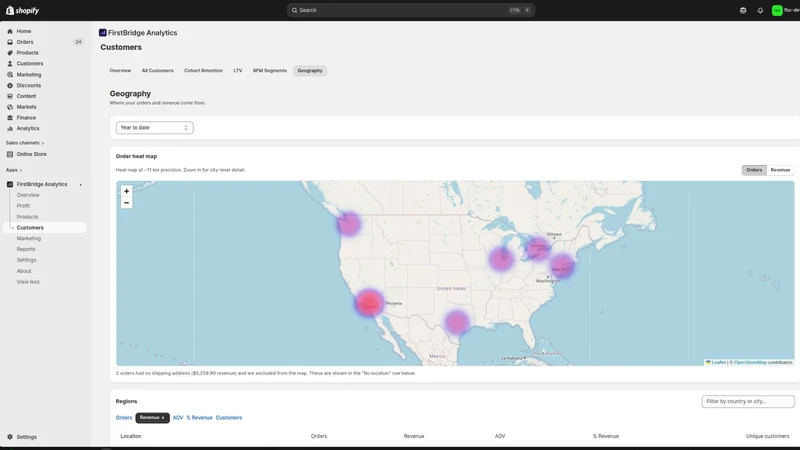The image size is (800, 450).
Task: Click the Unique customers column header
Action: click(767, 436)
